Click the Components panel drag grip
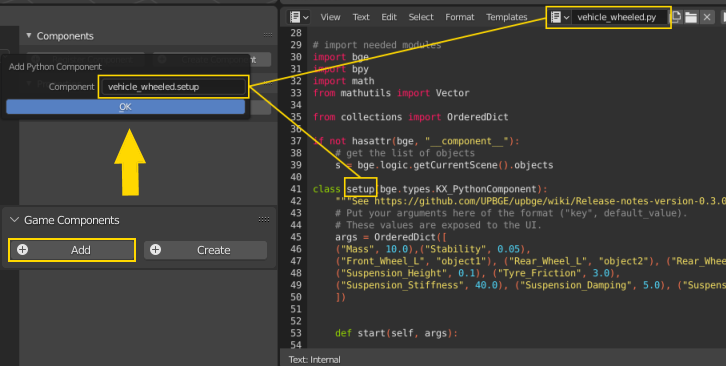This screenshot has width=726, height=366. (x=268, y=35)
